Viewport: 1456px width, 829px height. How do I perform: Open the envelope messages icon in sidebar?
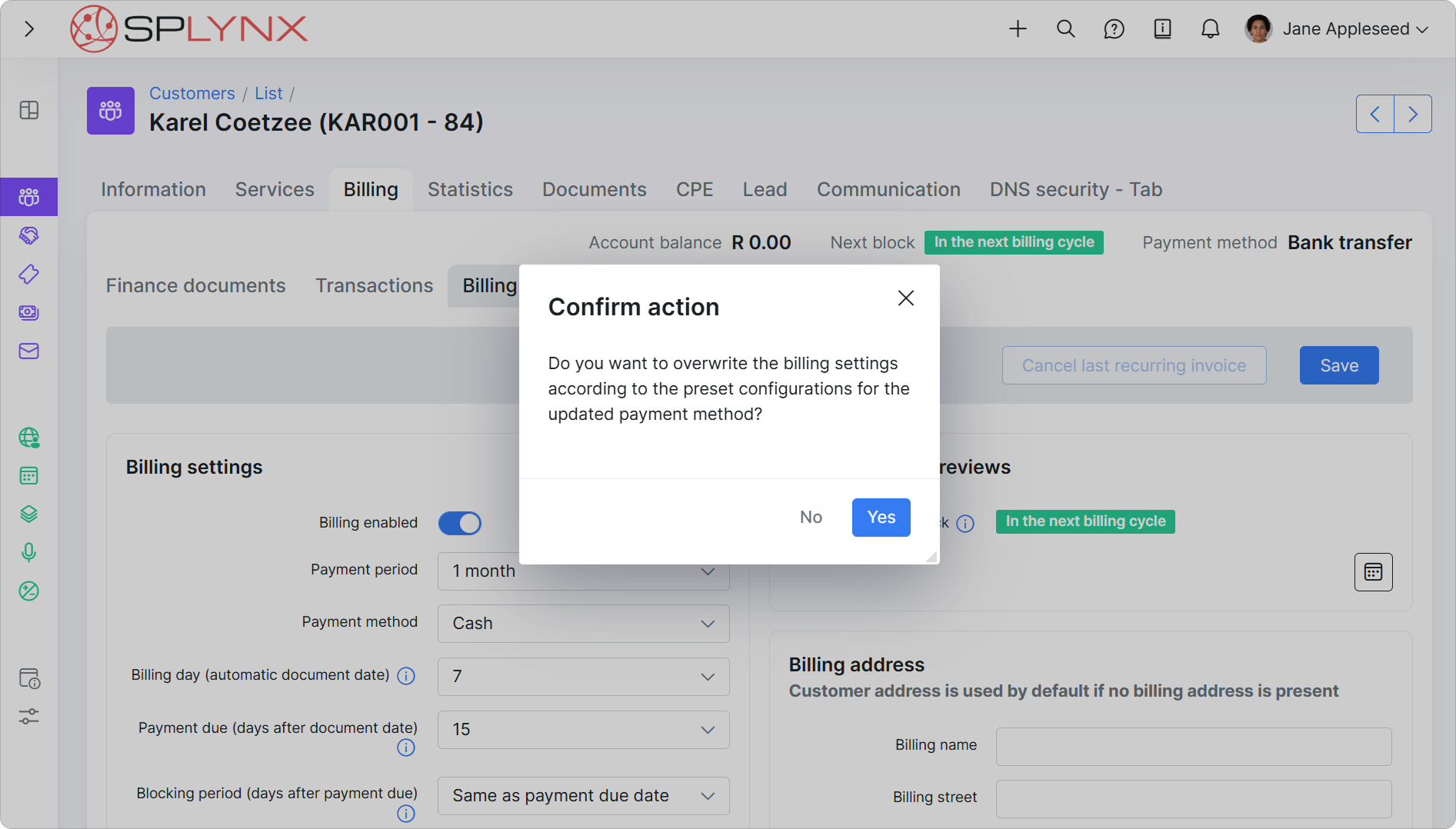click(29, 351)
